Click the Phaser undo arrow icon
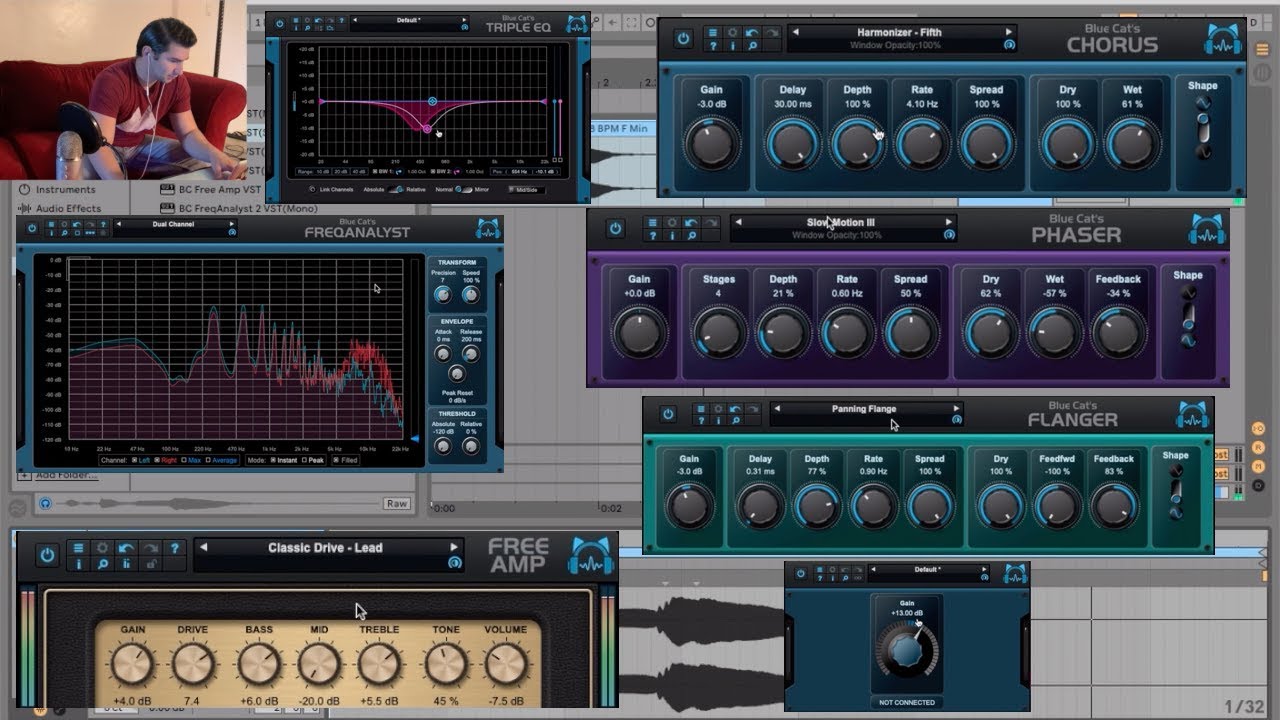The width and height of the screenshot is (1280, 720). (691, 223)
